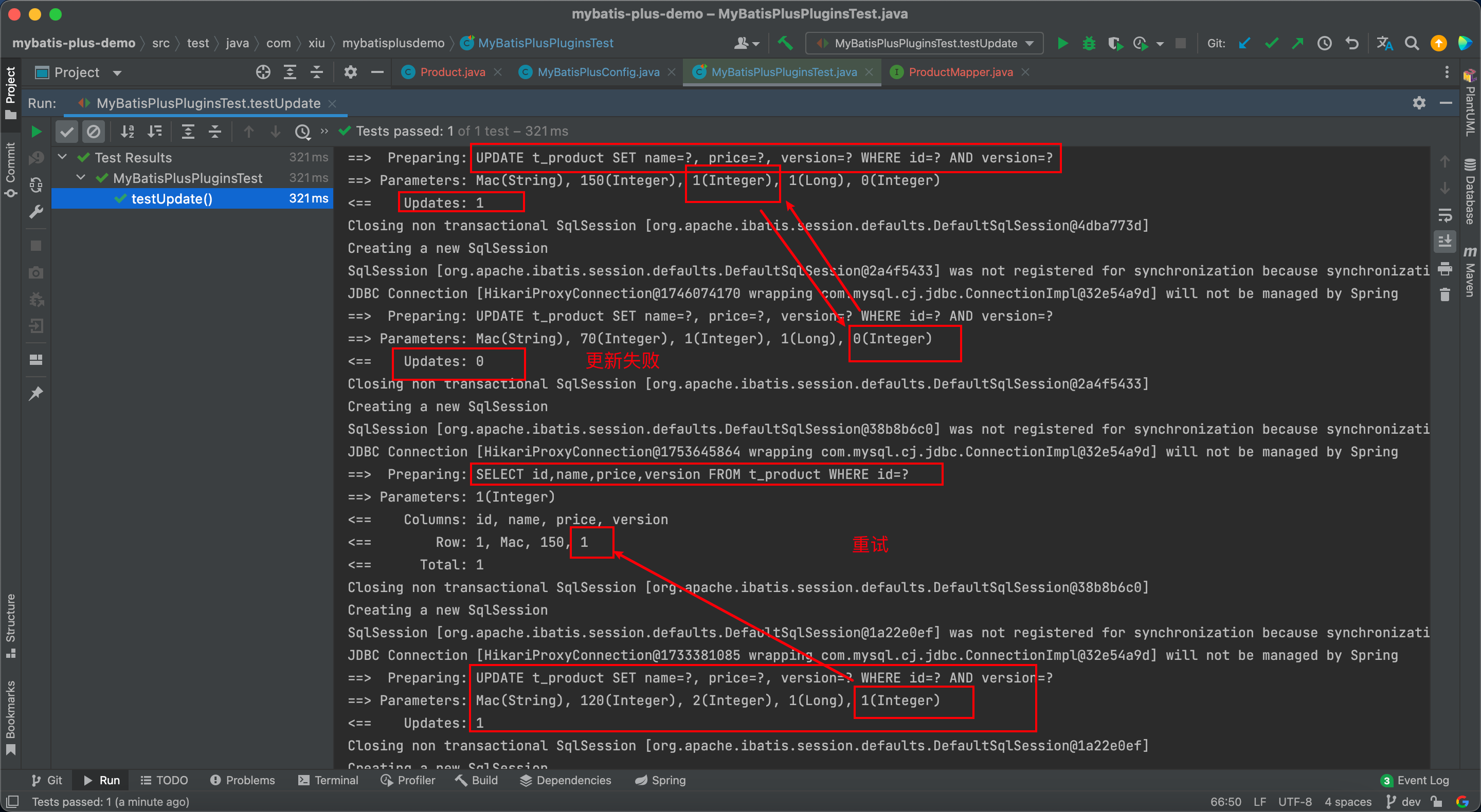Open editor tabs more options menu
The image size is (1481, 812).
click(1447, 72)
